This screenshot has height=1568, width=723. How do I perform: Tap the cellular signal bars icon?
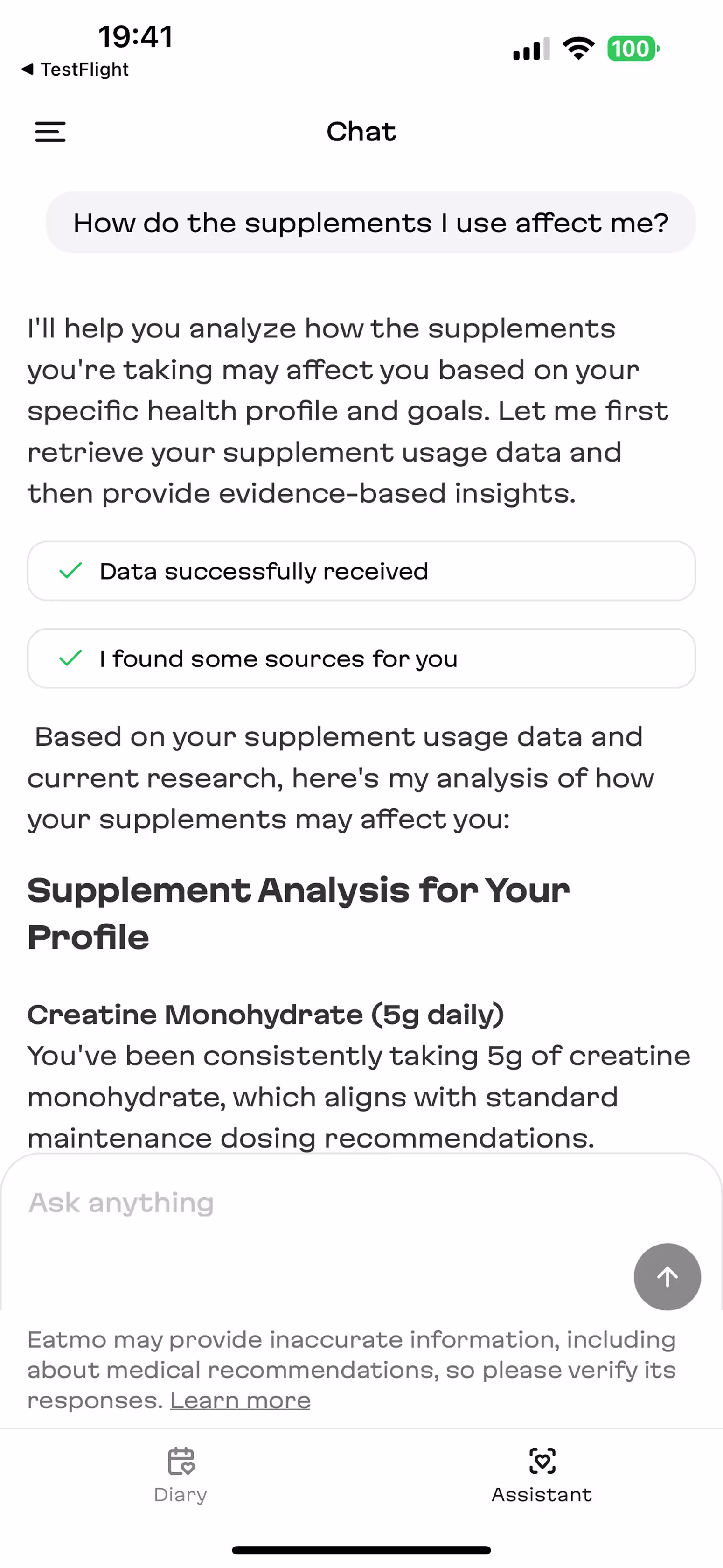(x=531, y=49)
